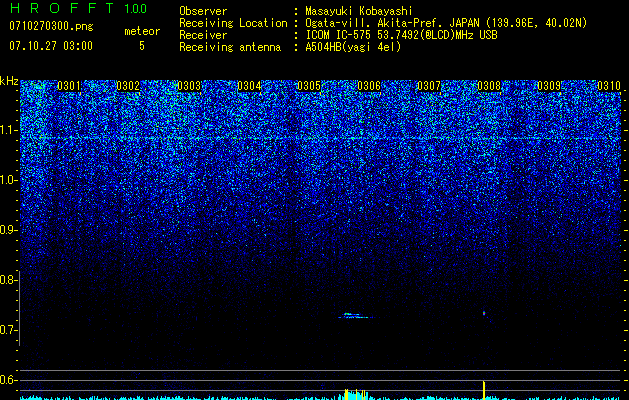Select the filename 0710270300.png
This screenshot has width=629, height=400.
point(51,26)
